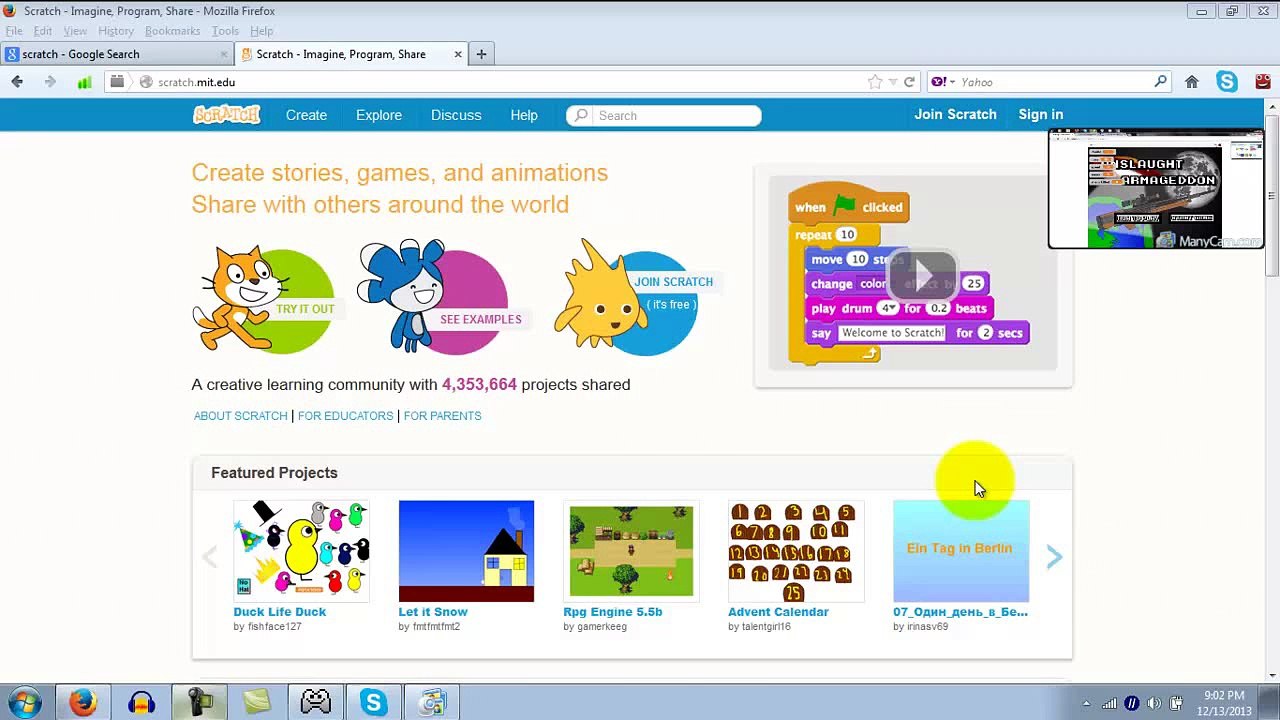Click the red toolbar icon beside Skype
The height and width of the screenshot is (720, 1280).
(x=1263, y=82)
